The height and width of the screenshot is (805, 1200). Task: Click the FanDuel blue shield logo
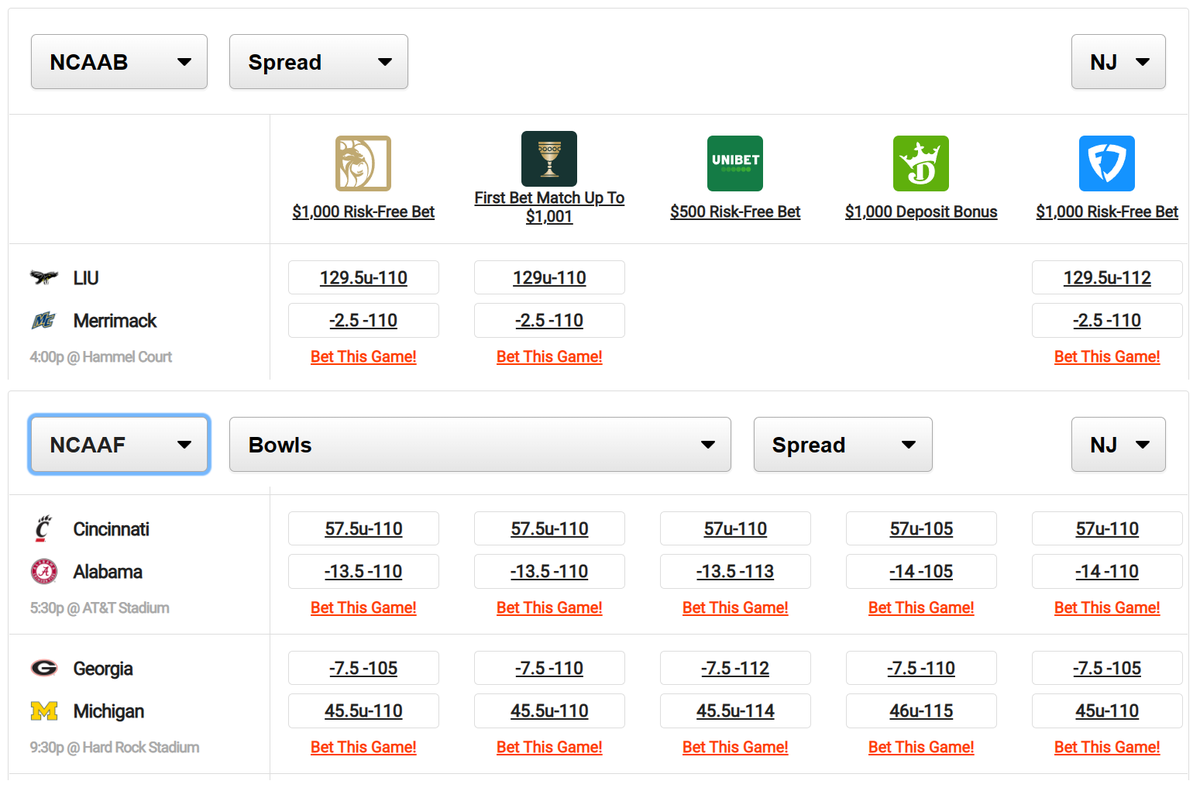[x=1107, y=164]
